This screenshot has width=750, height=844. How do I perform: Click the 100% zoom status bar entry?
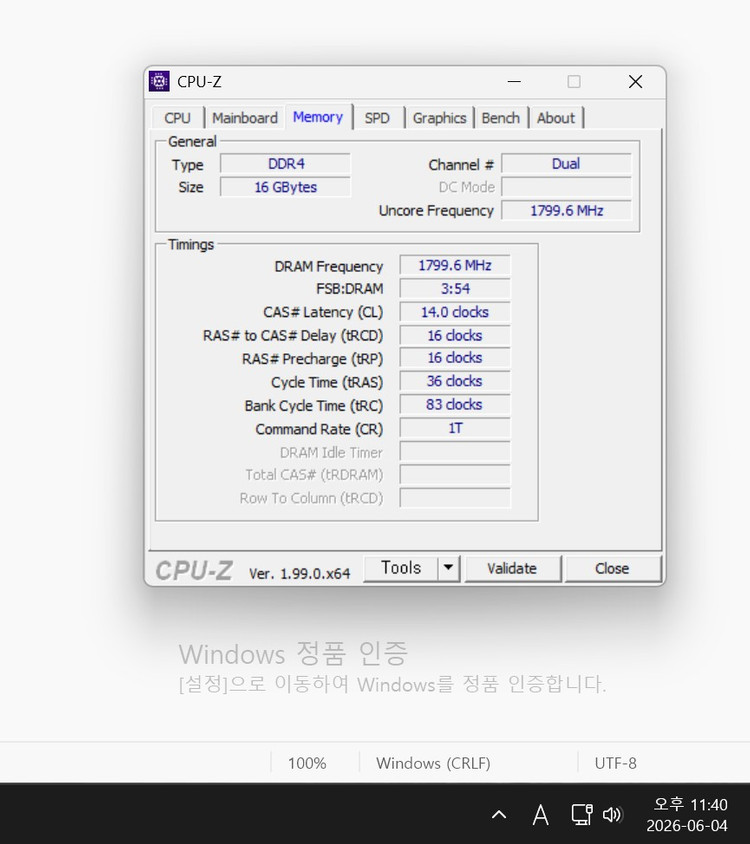click(307, 763)
